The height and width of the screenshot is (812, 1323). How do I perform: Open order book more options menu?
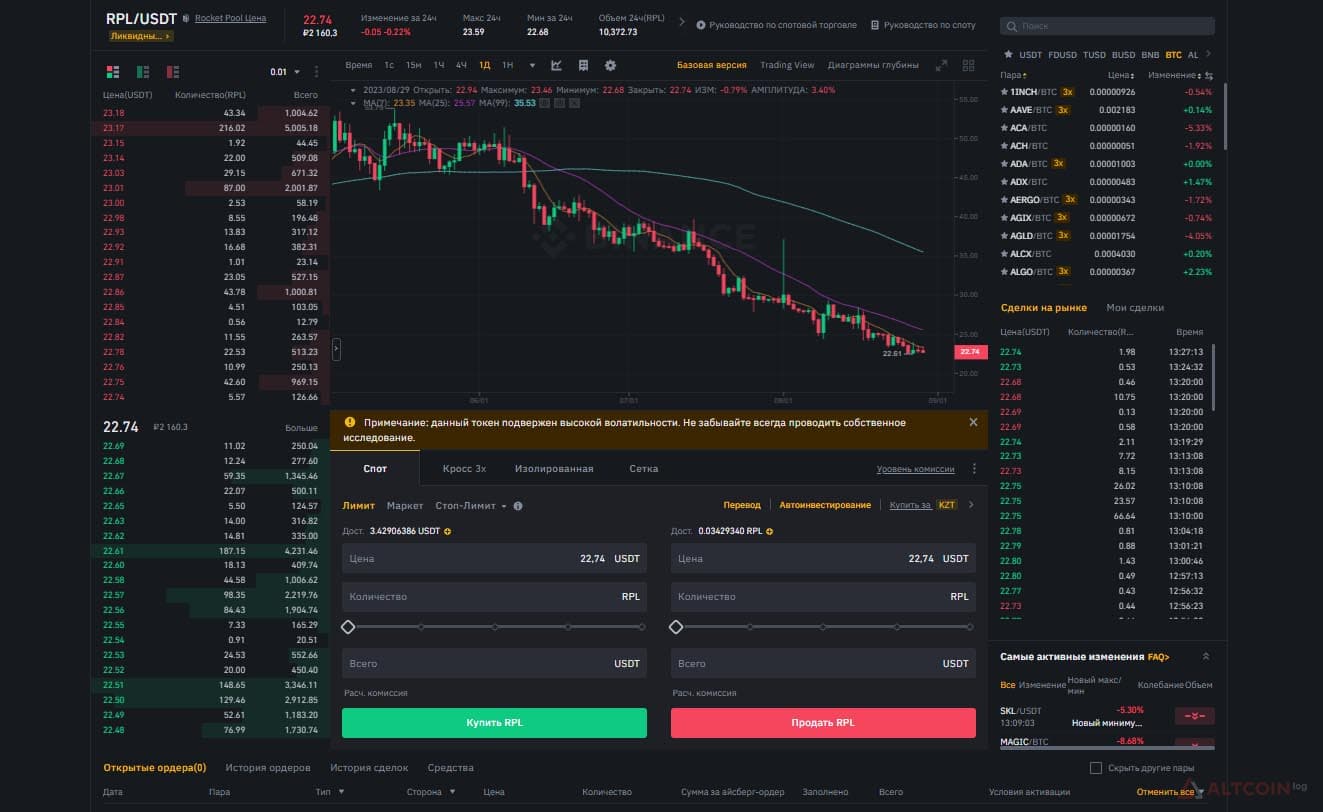317,72
